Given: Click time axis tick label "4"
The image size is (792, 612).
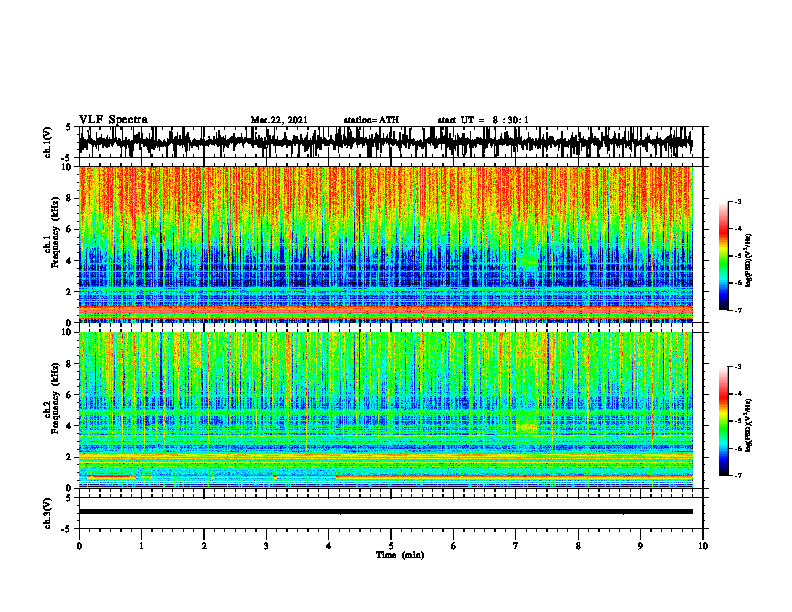Looking at the screenshot, I should click(x=328, y=546).
